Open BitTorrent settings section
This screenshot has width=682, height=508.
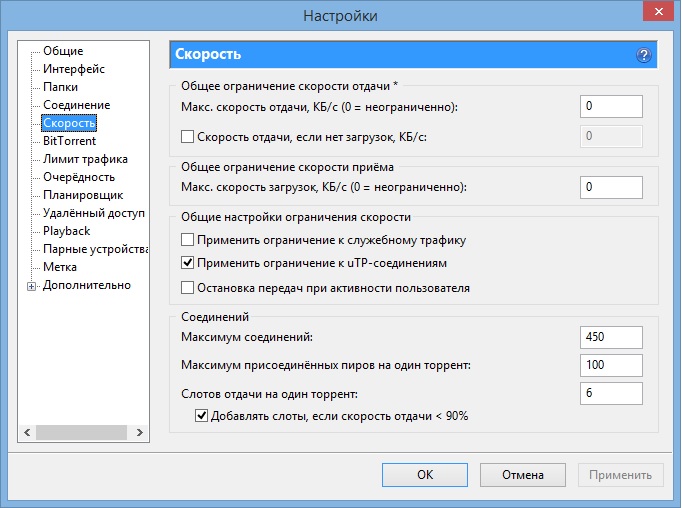point(69,141)
